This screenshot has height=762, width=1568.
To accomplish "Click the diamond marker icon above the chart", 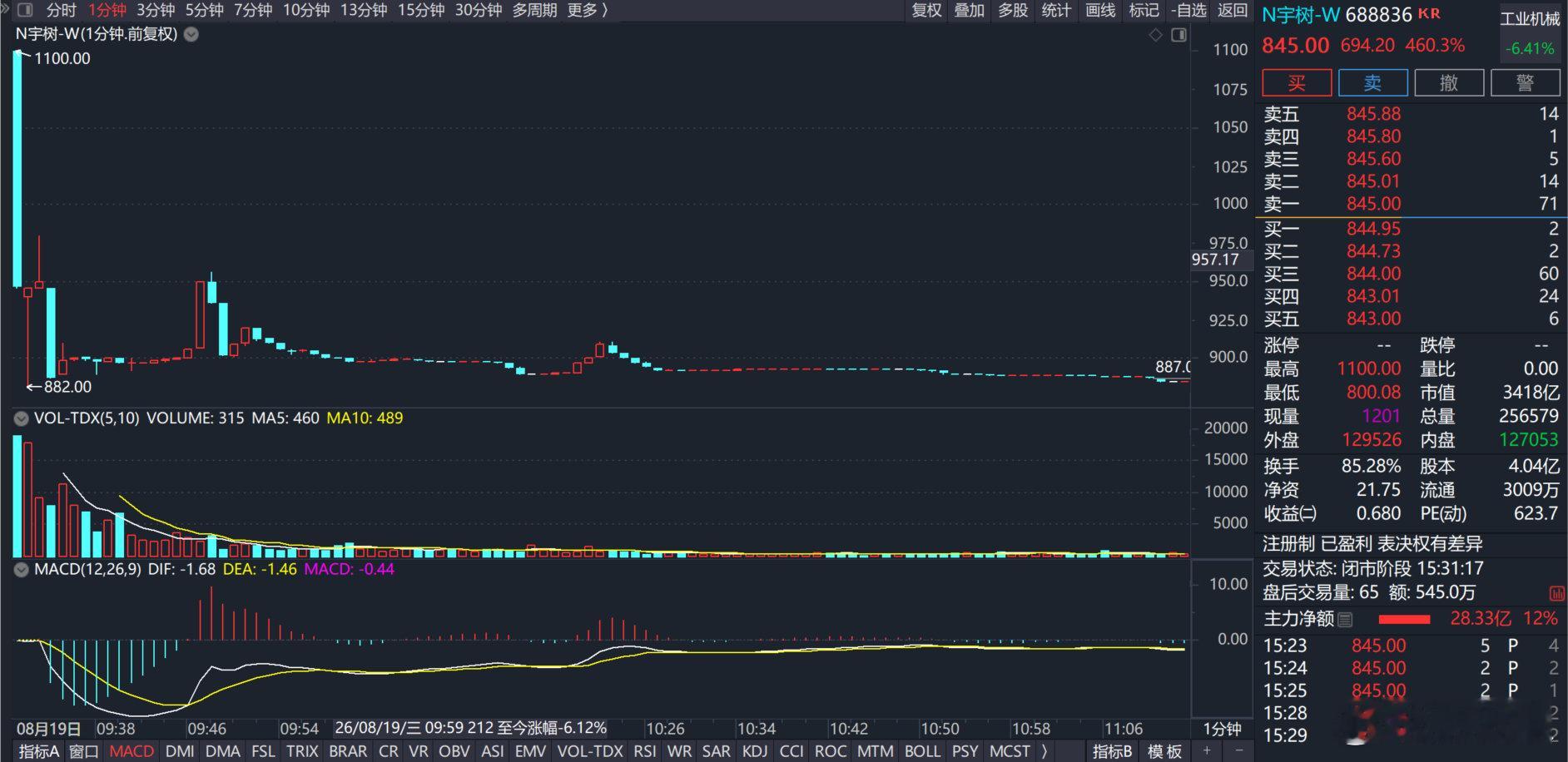I will pos(1155,35).
